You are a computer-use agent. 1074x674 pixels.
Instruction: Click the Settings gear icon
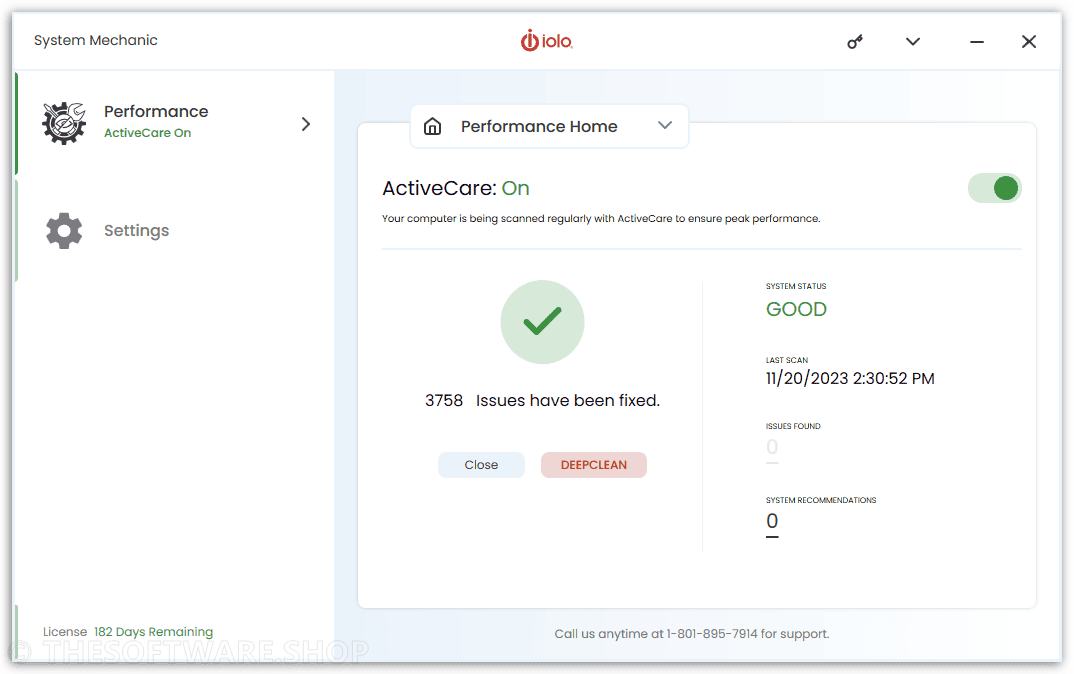(x=64, y=231)
